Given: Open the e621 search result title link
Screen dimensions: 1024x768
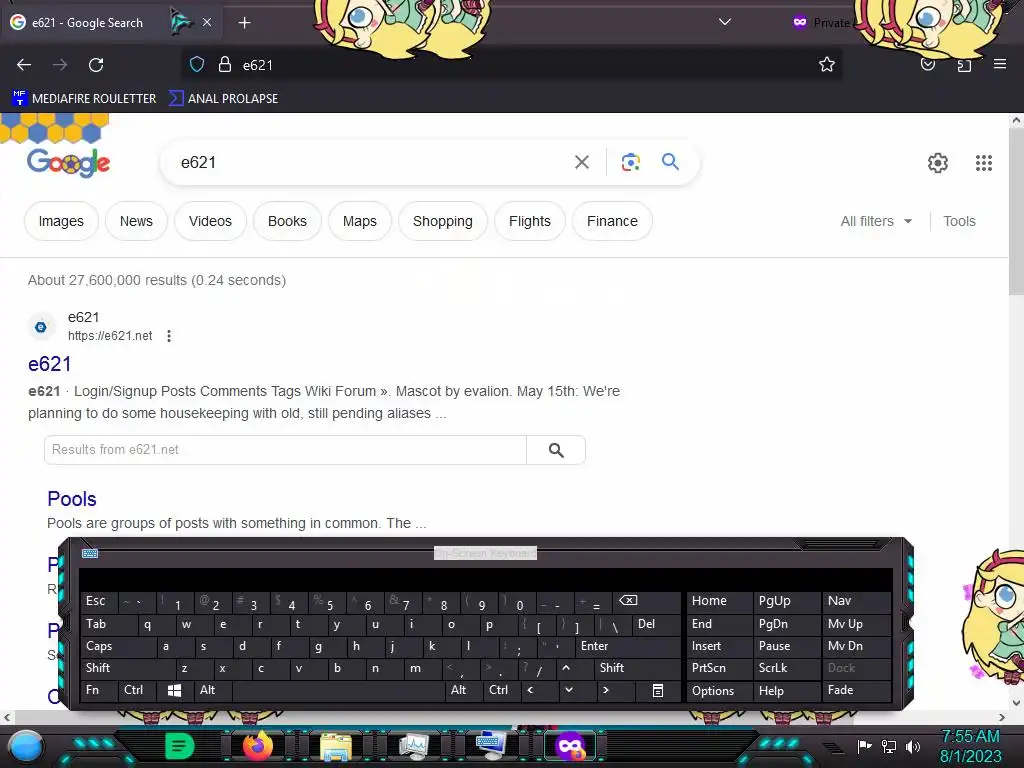Looking at the screenshot, I should [x=50, y=364].
